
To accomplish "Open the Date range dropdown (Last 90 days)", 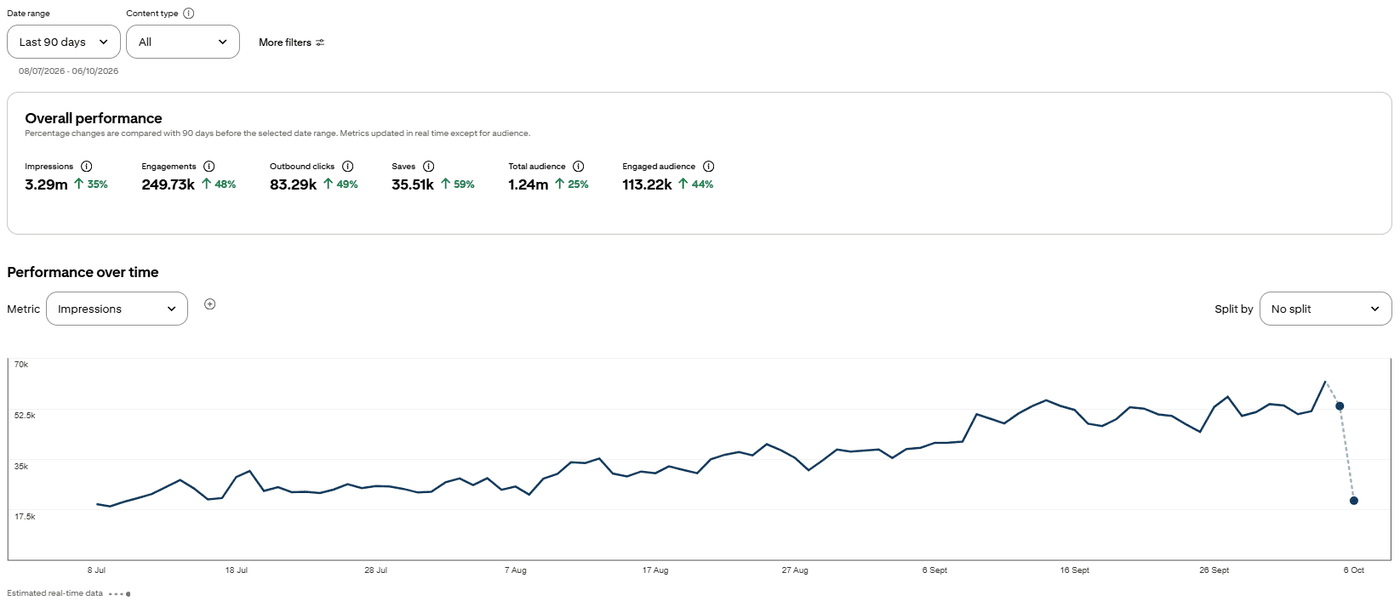I will [64, 42].
